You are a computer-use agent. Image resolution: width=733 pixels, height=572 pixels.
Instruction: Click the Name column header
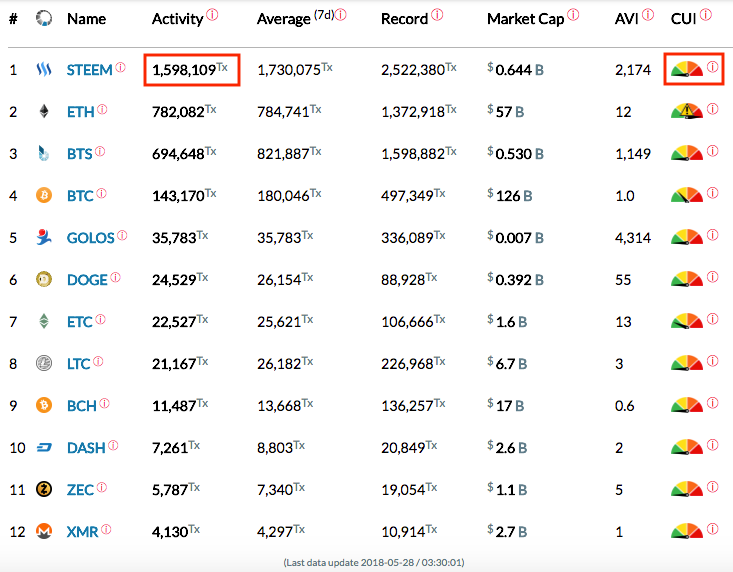[x=86, y=19]
